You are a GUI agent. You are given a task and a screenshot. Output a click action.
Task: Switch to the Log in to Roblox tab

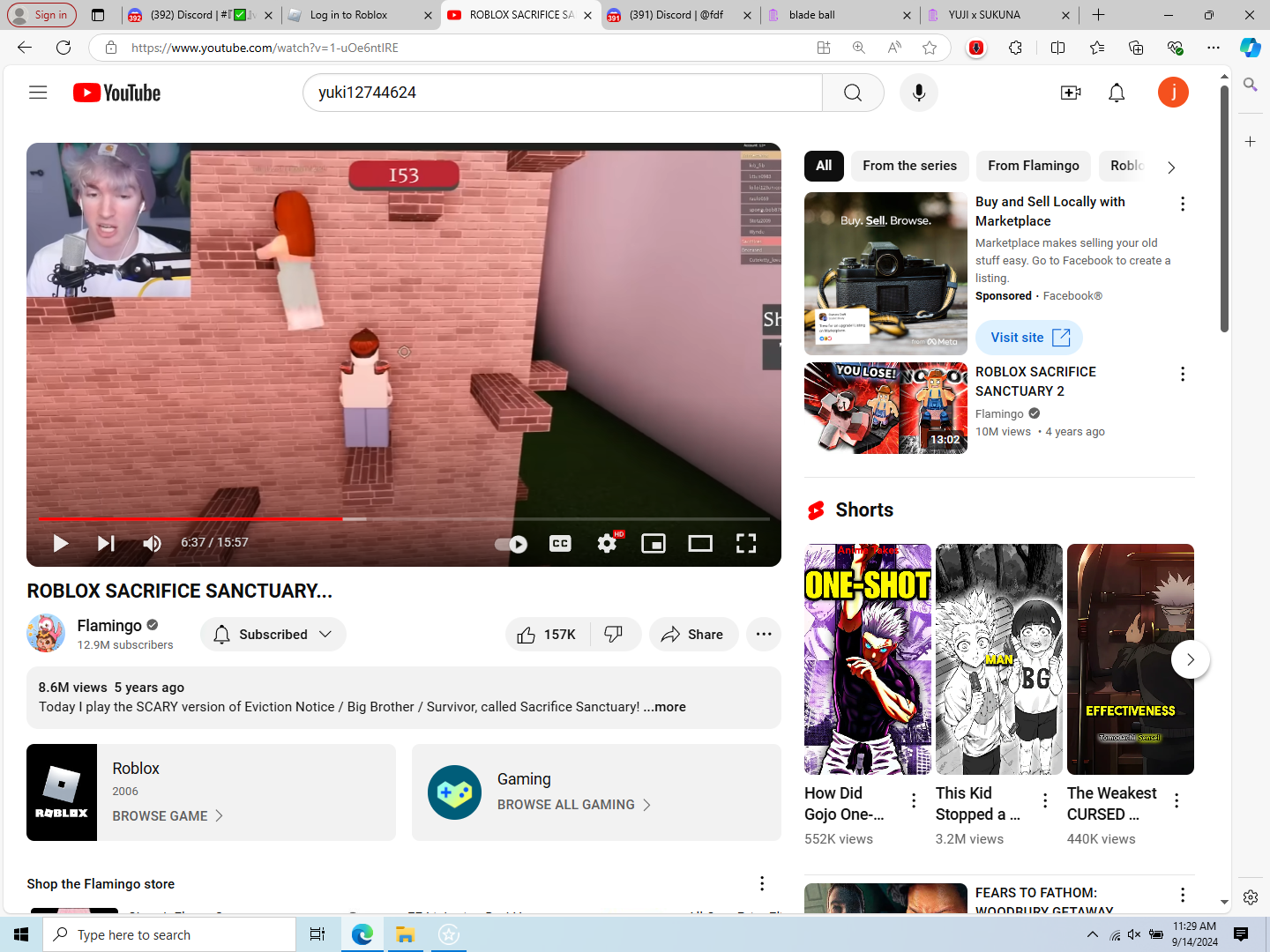click(x=360, y=15)
